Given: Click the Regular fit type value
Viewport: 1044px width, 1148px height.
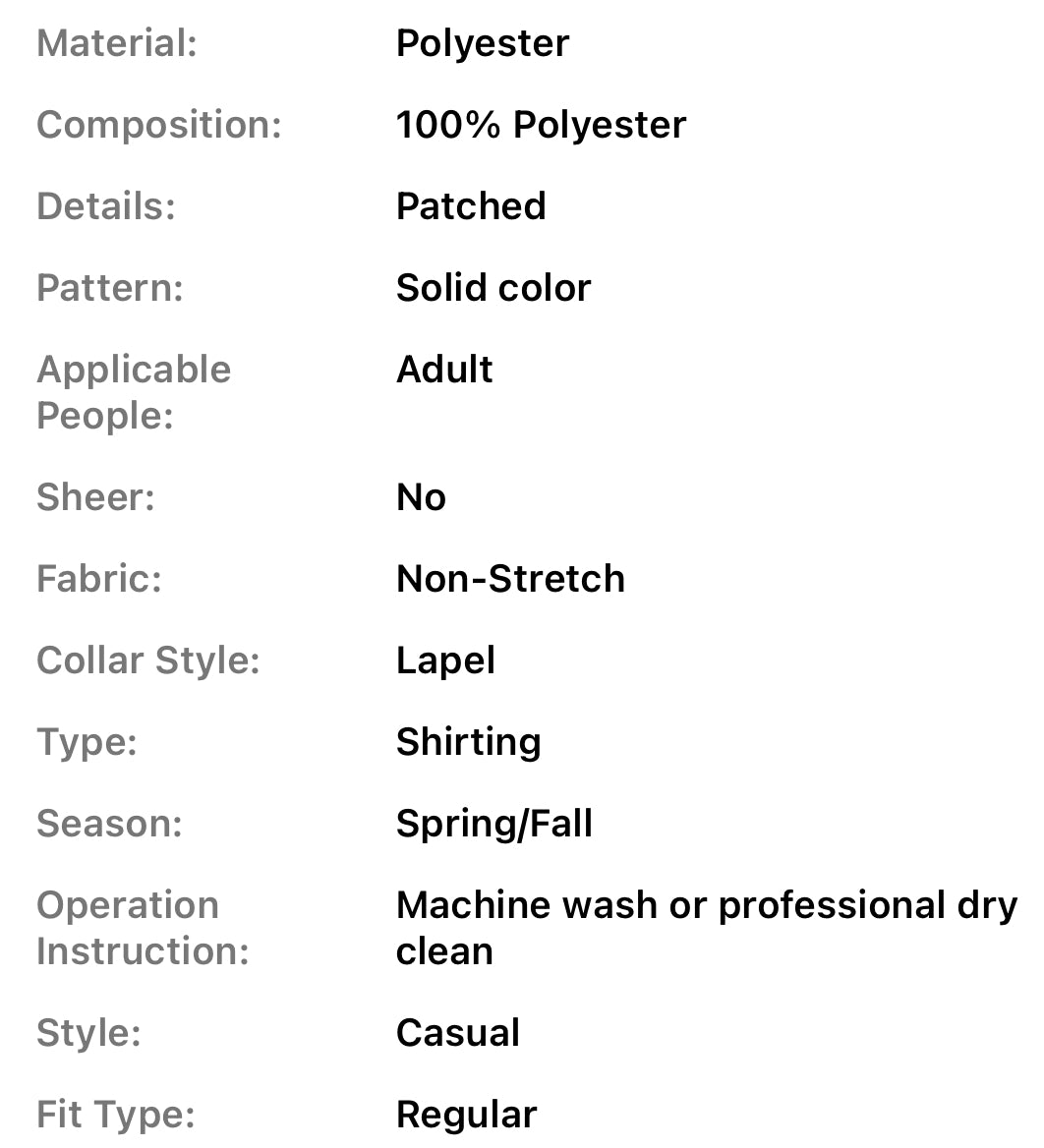Looking at the screenshot, I should (466, 1116).
